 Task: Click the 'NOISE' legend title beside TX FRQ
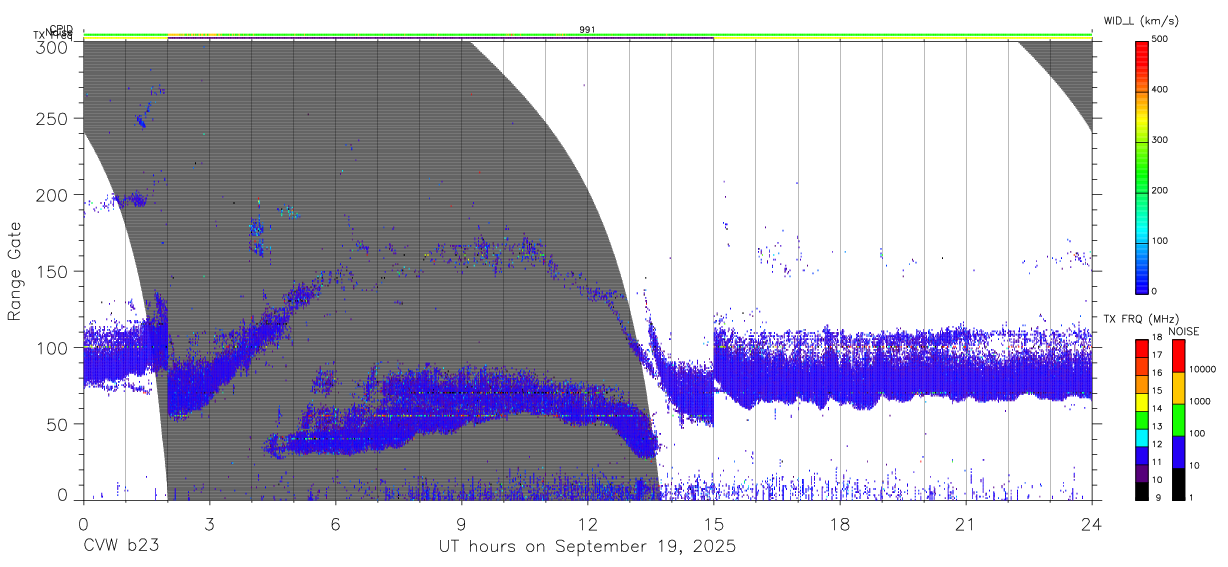click(x=1186, y=331)
